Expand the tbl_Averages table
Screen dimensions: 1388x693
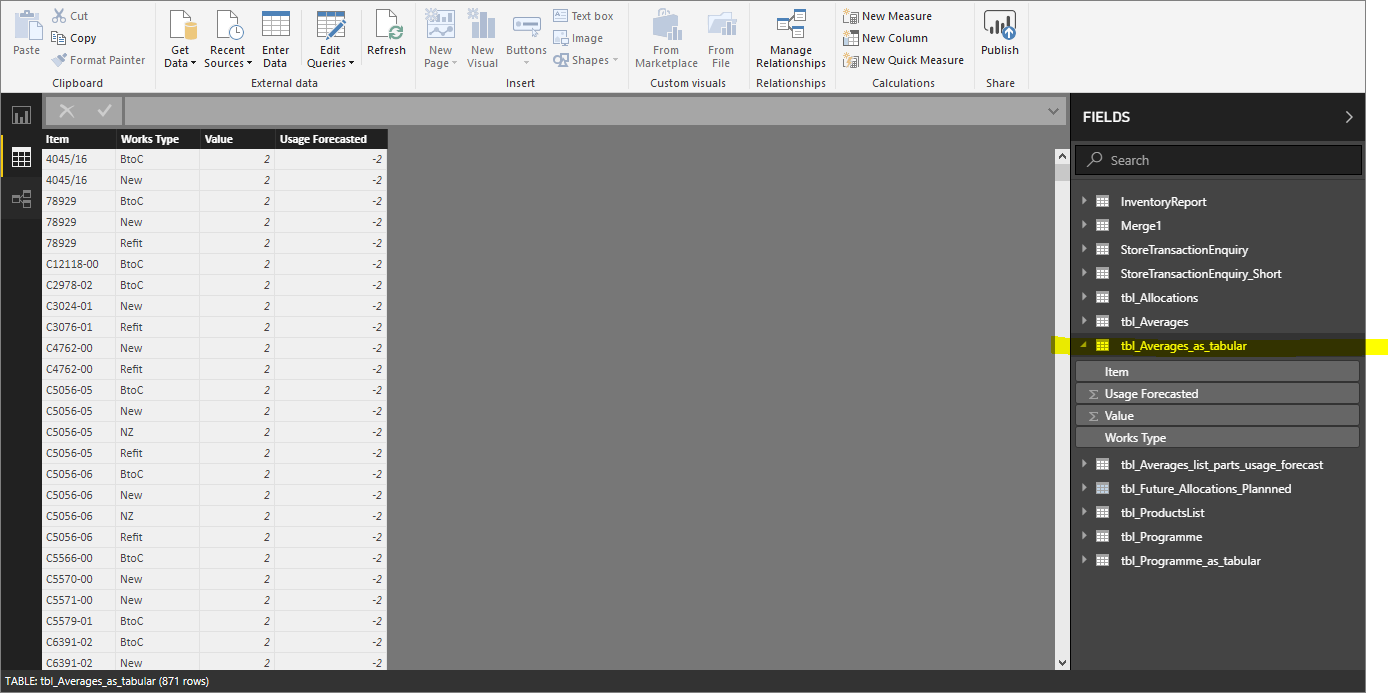coord(1084,321)
